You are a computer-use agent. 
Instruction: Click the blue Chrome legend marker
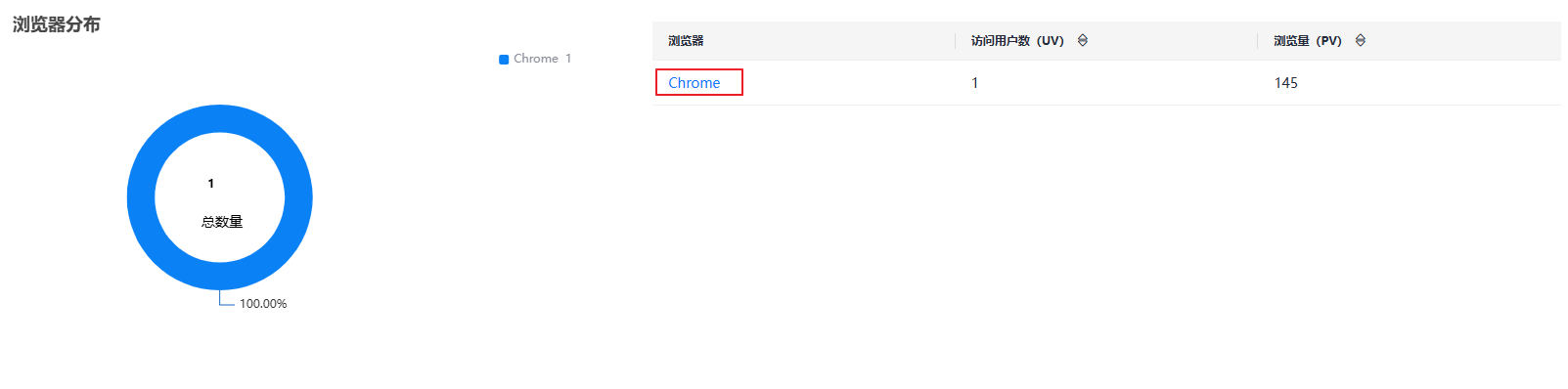point(504,60)
